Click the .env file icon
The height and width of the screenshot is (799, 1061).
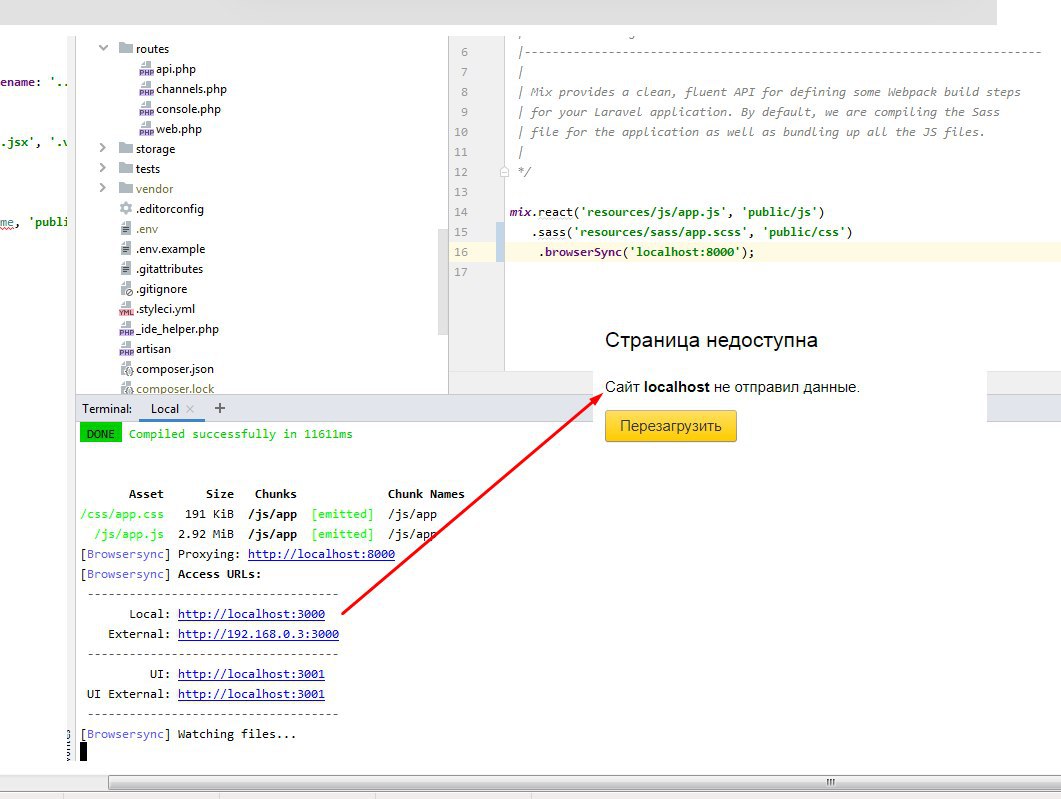[126, 229]
